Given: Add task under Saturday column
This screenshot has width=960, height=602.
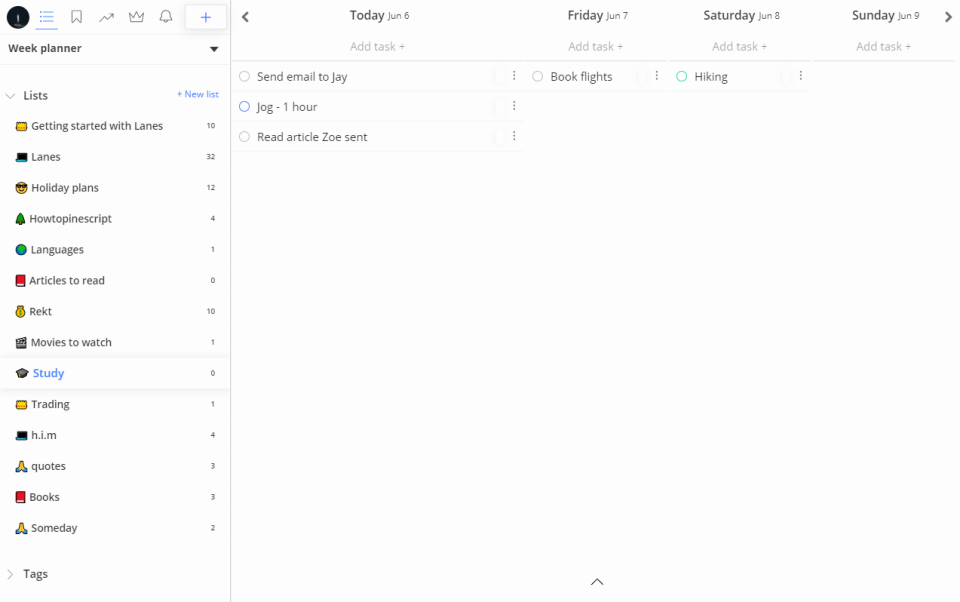Looking at the screenshot, I should (x=739, y=47).
